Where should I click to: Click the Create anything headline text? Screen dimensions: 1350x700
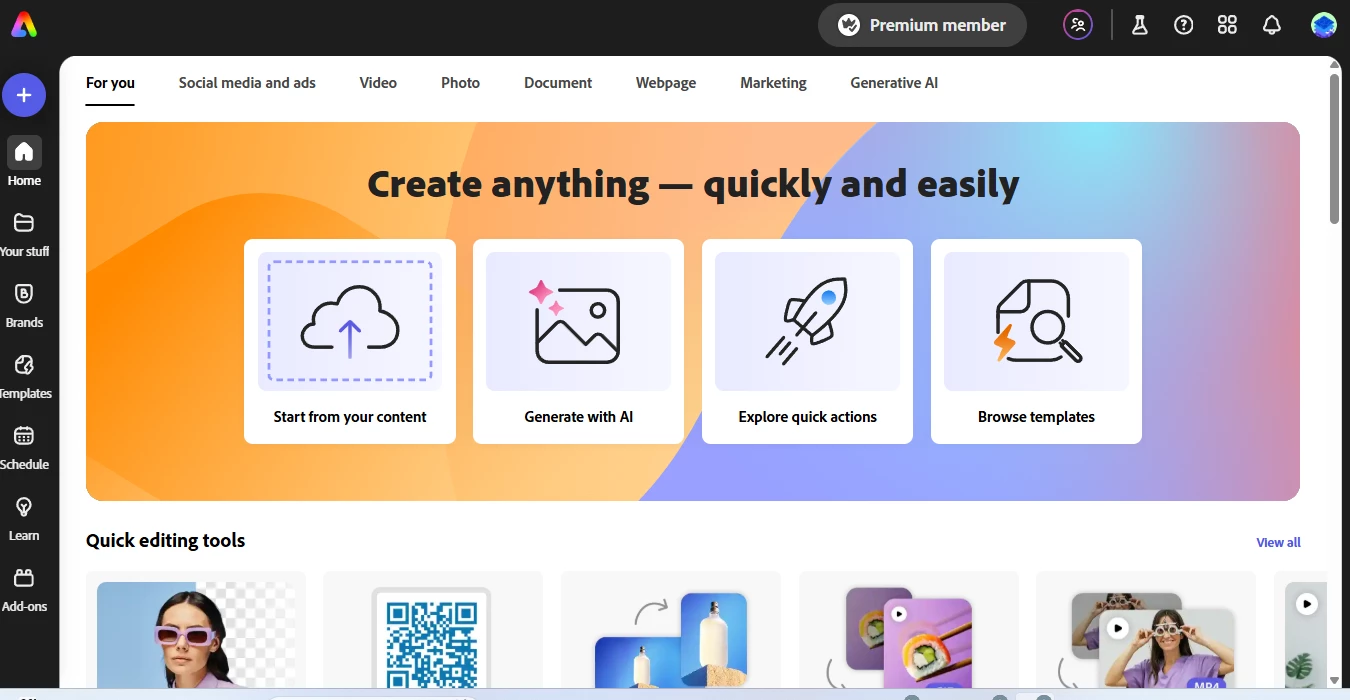click(x=693, y=184)
